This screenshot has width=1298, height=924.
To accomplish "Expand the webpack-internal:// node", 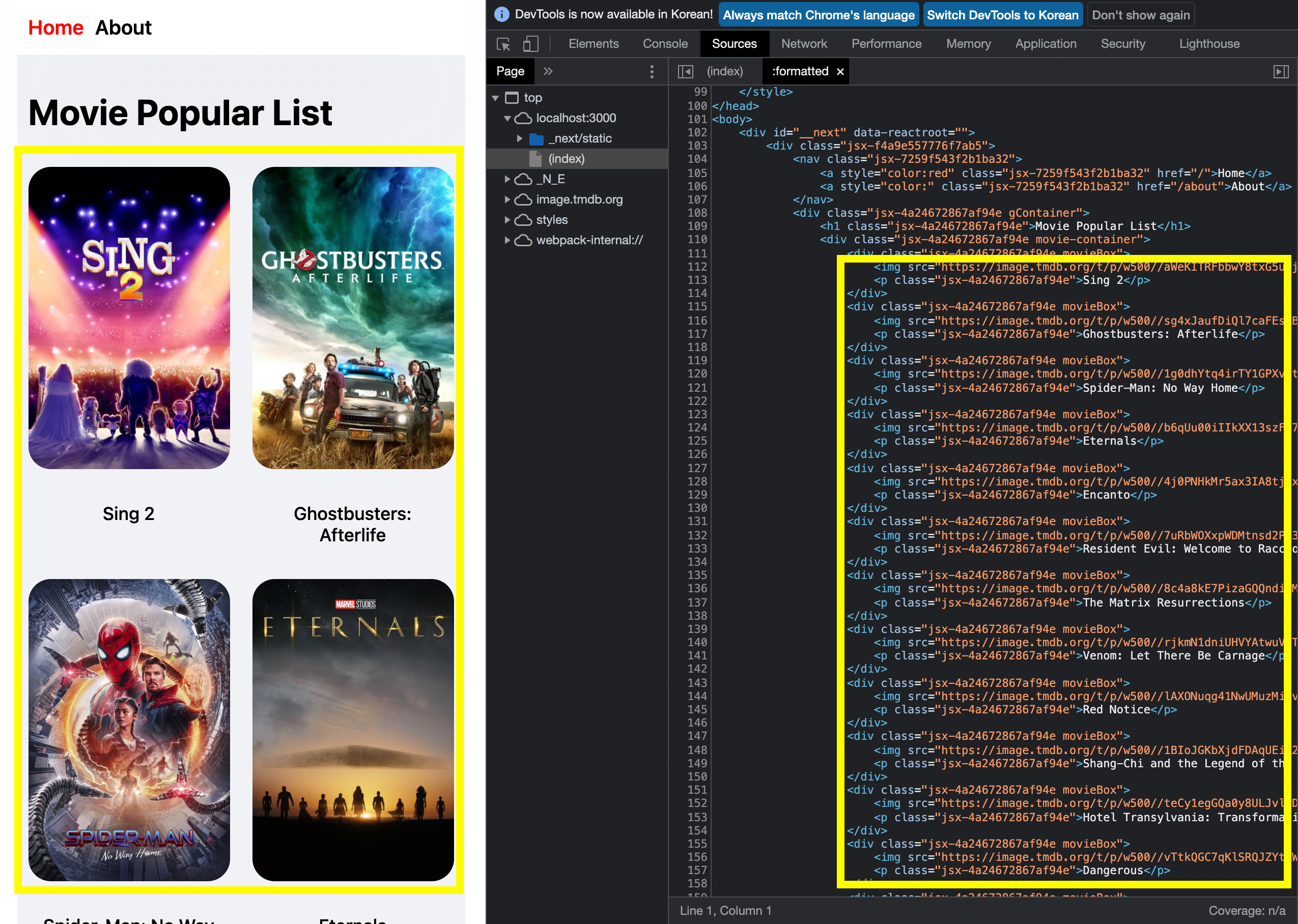I will pyautogui.click(x=507, y=241).
